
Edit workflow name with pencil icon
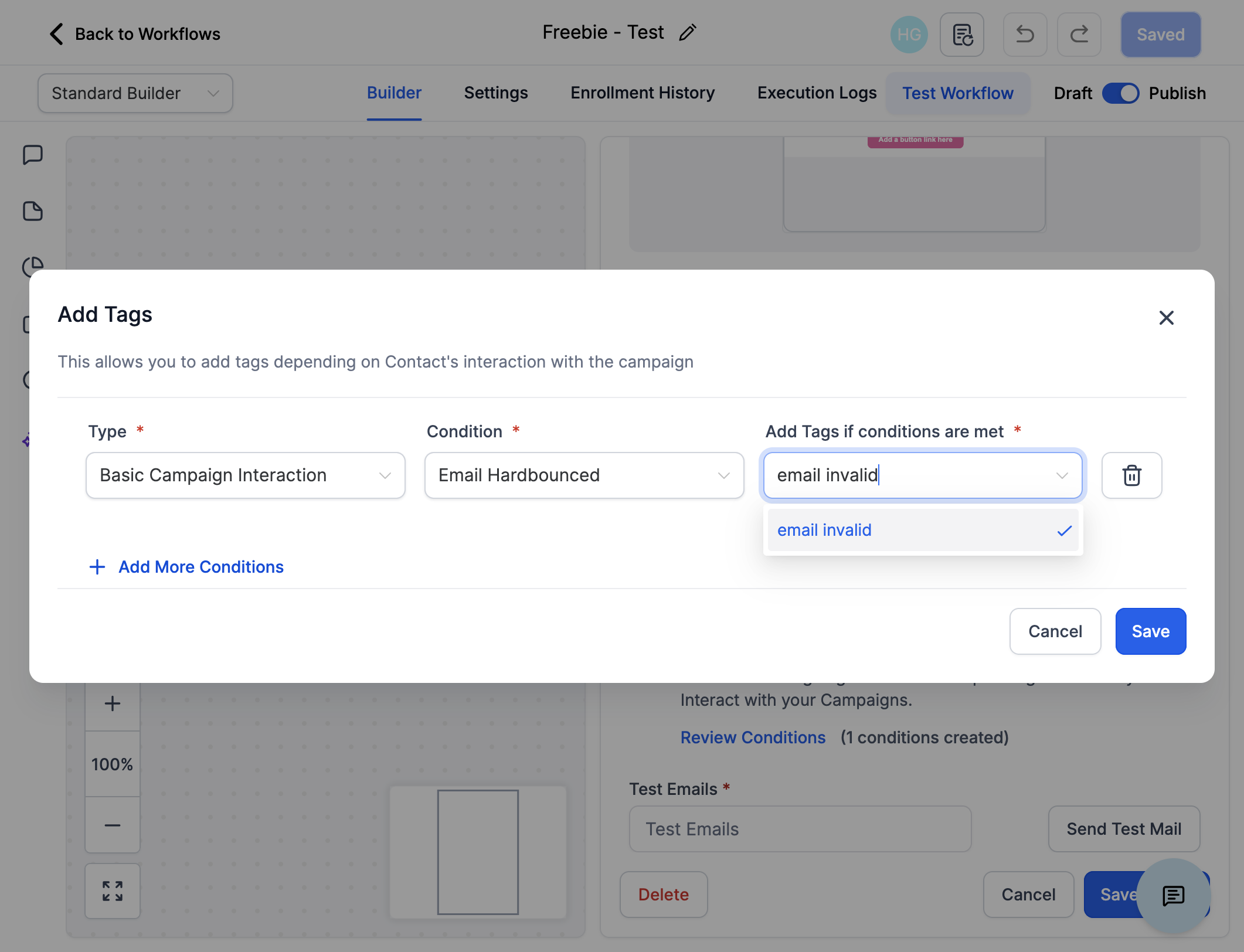pos(688,33)
